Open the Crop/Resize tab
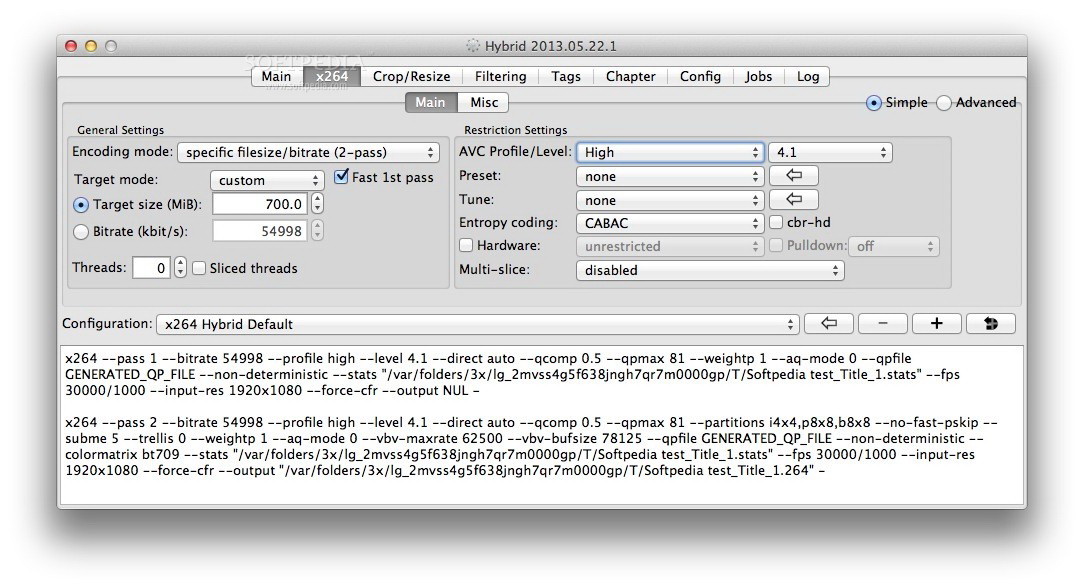This screenshot has width=1084, height=588. pyautogui.click(x=411, y=76)
